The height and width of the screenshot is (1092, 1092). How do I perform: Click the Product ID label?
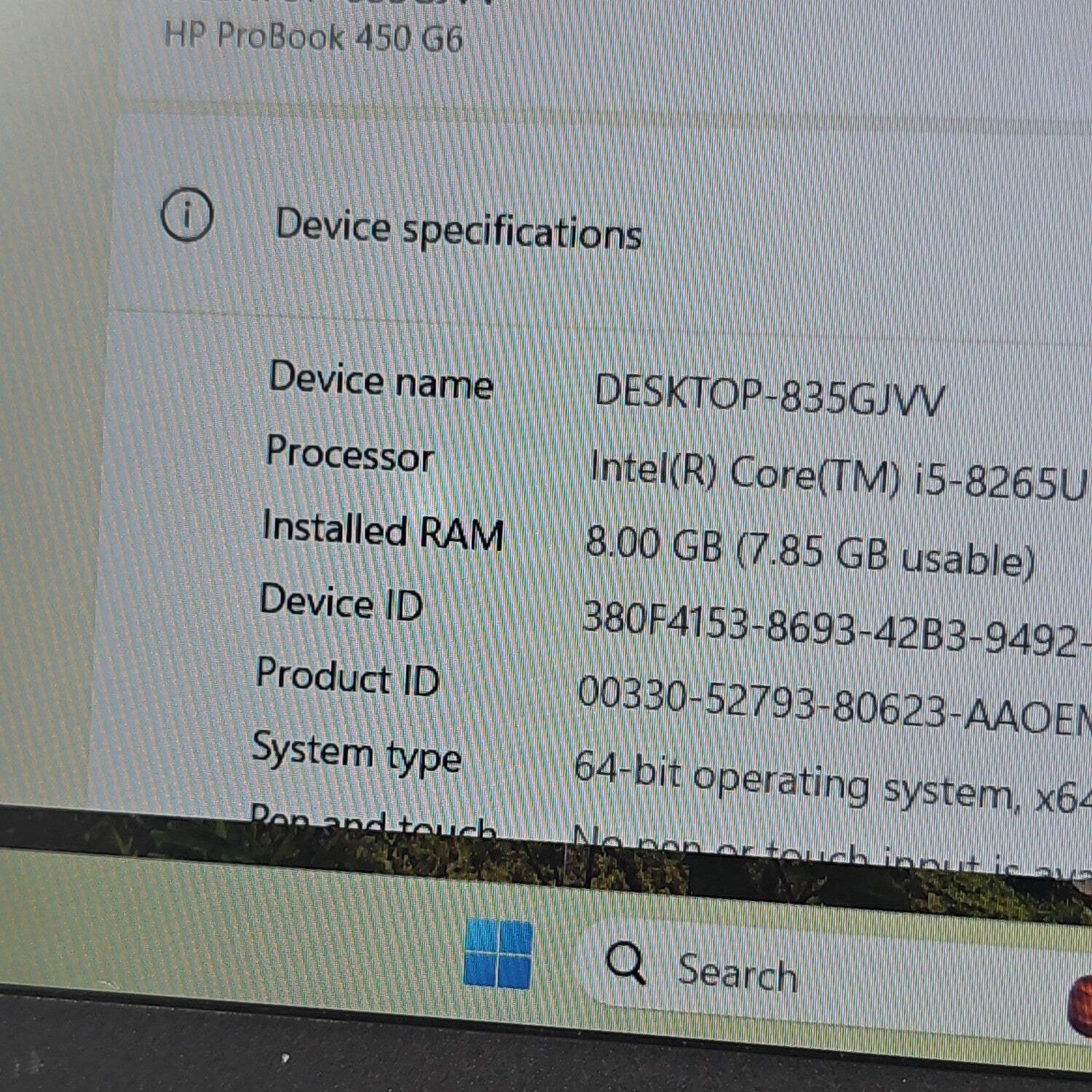click(x=347, y=676)
